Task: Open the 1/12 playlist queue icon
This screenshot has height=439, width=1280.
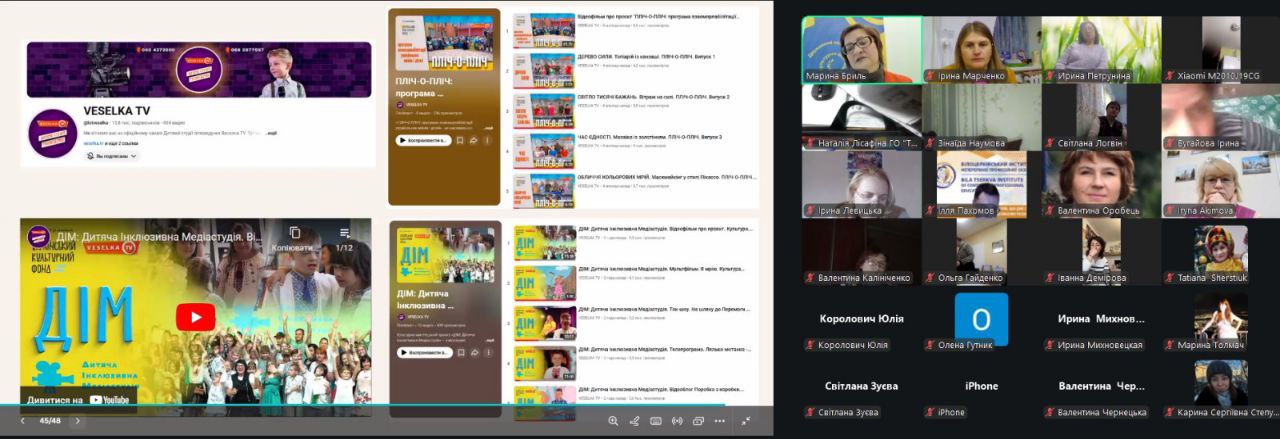Action: coord(345,234)
